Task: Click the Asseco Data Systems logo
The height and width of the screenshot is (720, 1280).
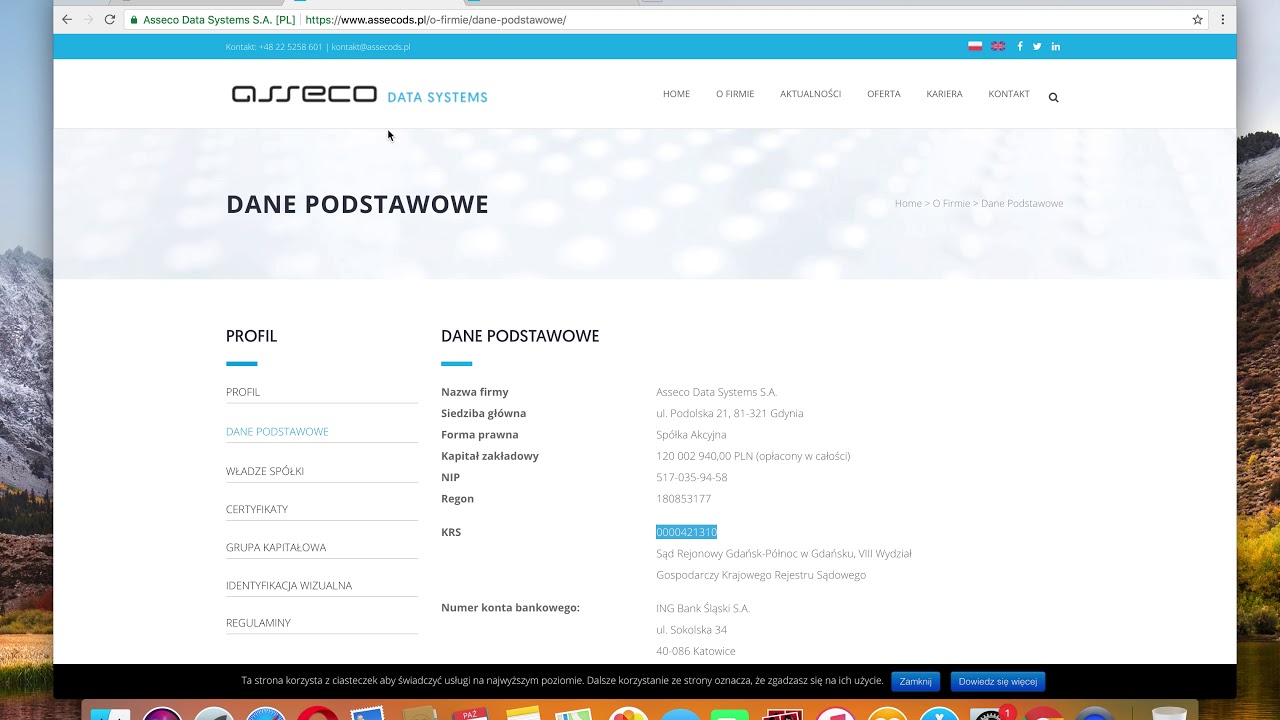Action: click(x=359, y=95)
